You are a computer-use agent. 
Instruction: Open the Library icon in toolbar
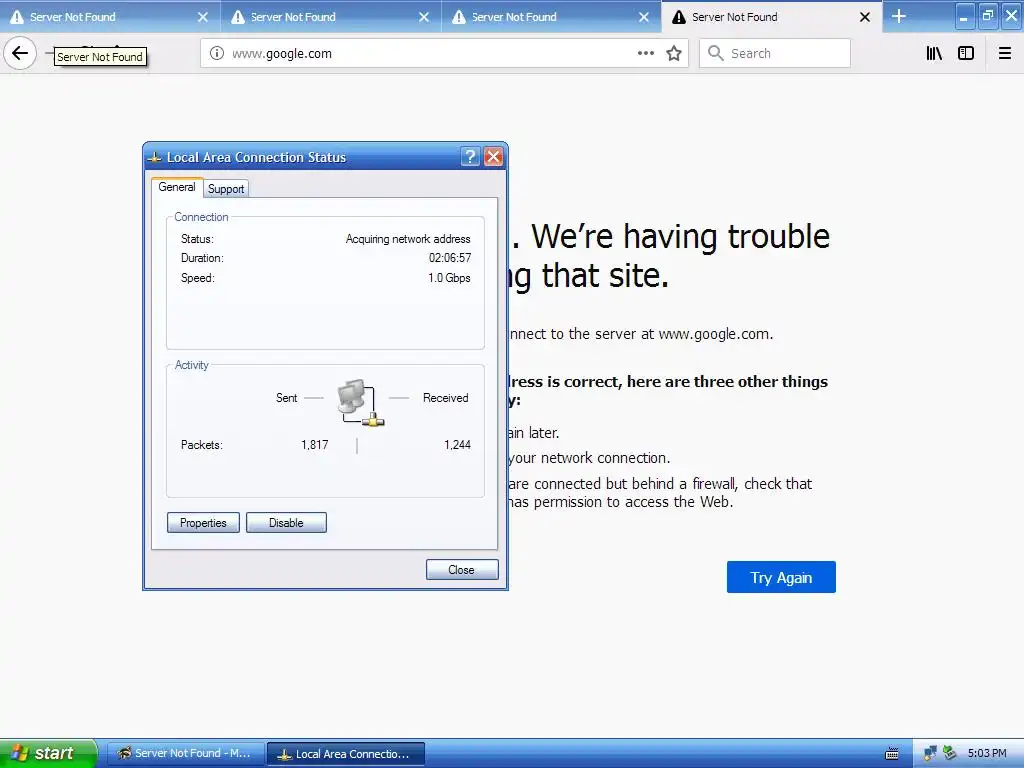point(934,54)
